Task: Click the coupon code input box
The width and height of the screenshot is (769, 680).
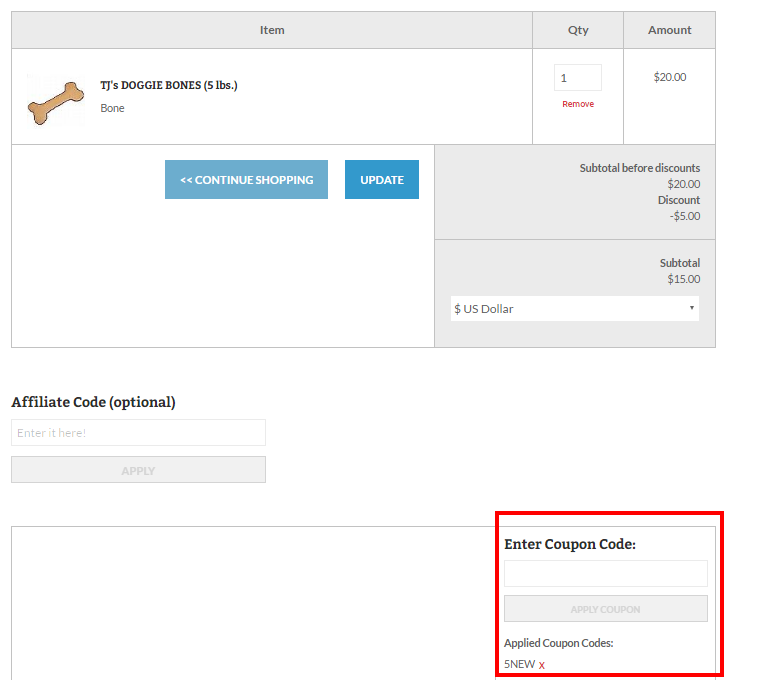Action: [x=606, y=573]
